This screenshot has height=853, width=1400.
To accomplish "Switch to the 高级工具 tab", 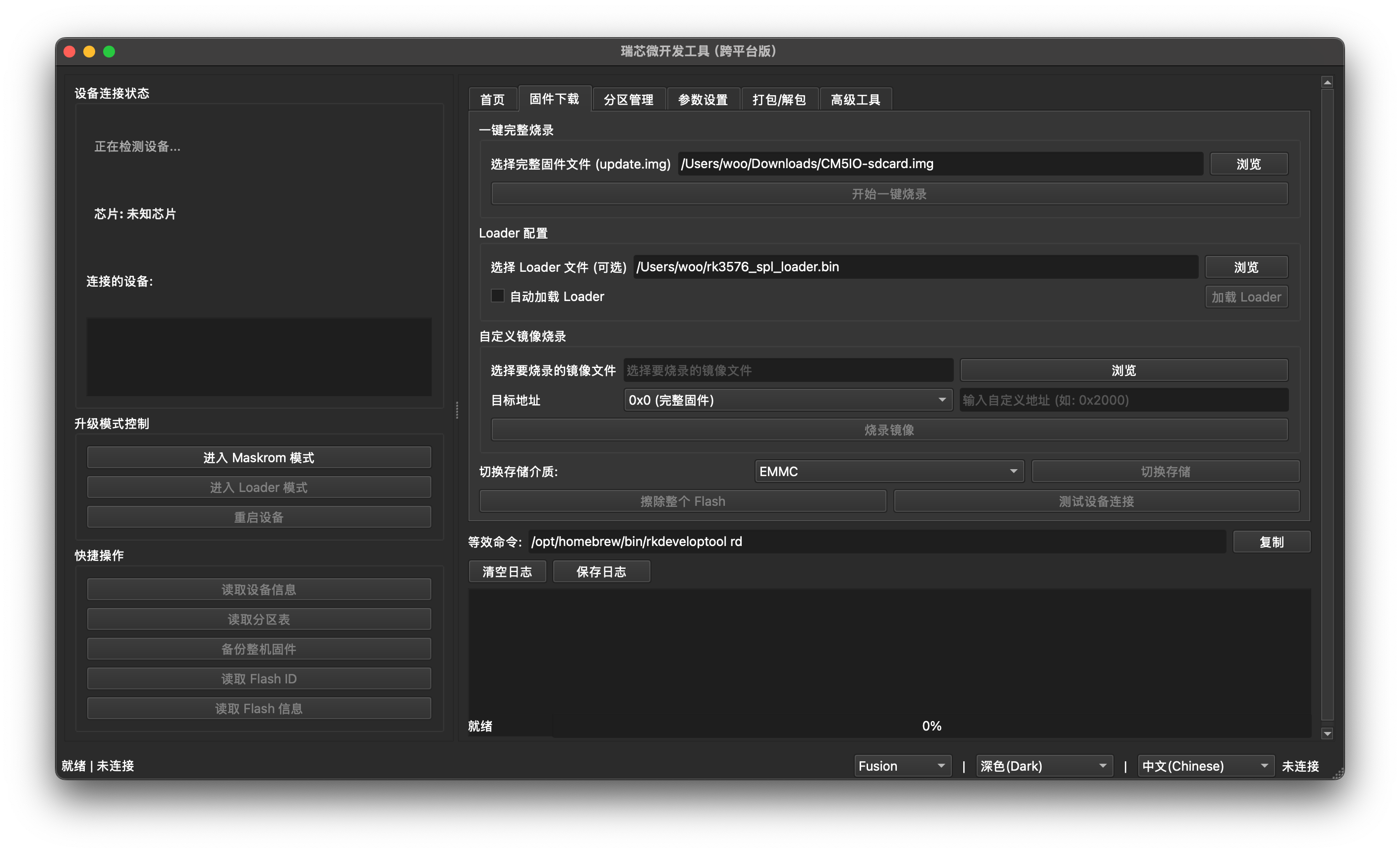I will pos(855,100).
